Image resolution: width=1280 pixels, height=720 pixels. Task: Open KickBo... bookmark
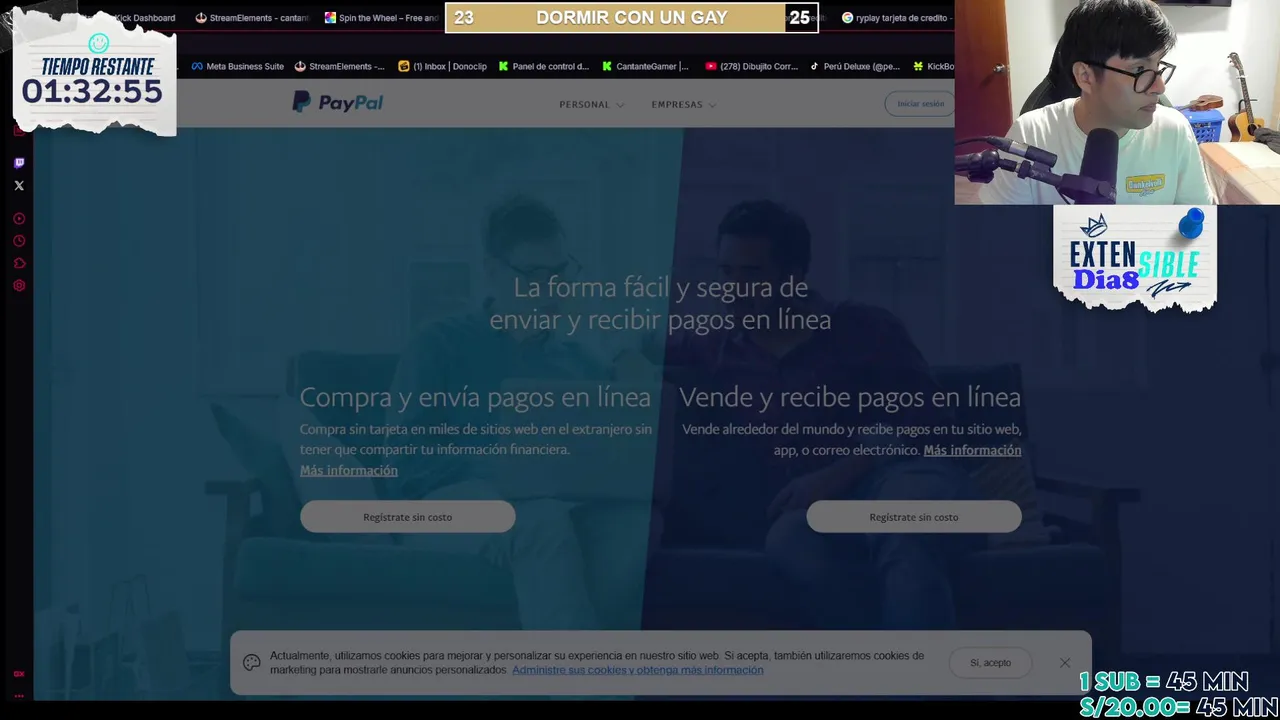tap(934, 66)
